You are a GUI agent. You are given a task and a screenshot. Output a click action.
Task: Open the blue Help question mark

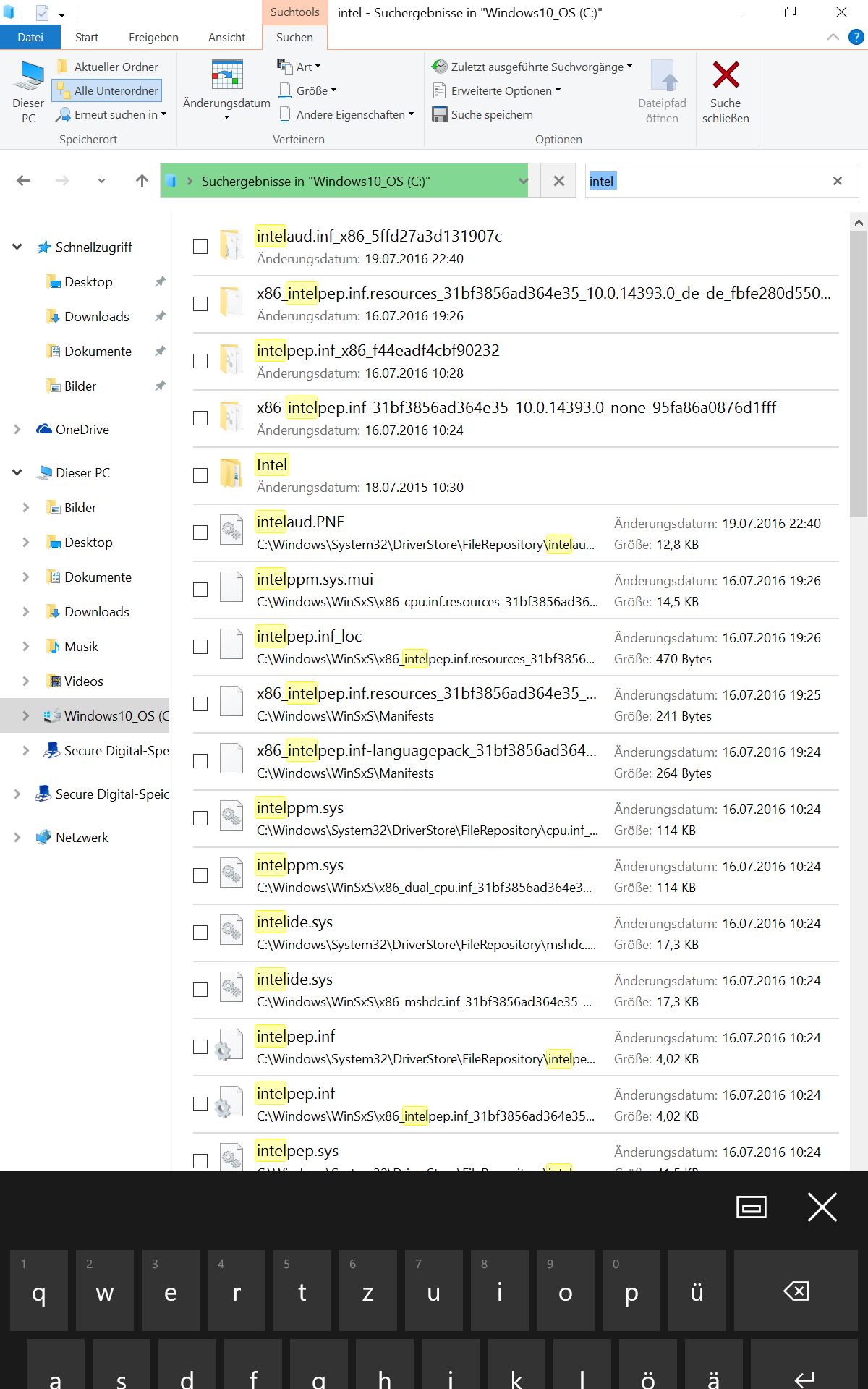856,37
